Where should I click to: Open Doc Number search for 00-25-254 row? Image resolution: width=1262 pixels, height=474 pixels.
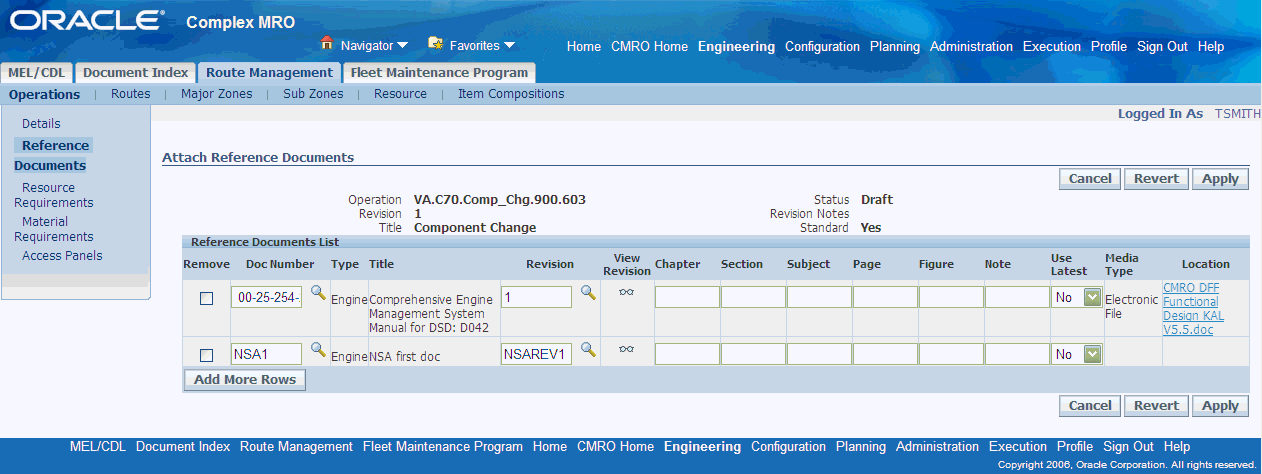[318, 293]
